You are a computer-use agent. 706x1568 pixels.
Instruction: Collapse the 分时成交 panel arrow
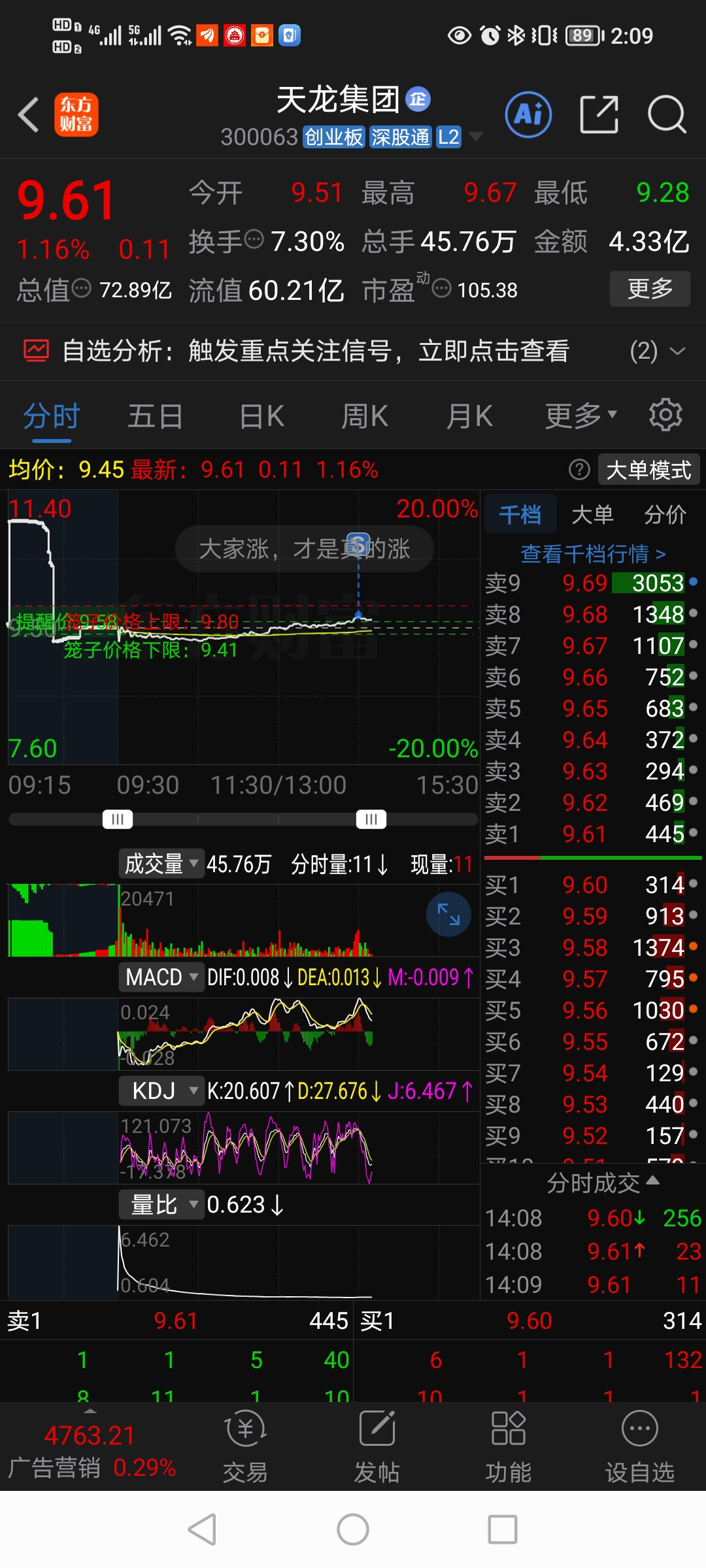tap(652, 1181)
